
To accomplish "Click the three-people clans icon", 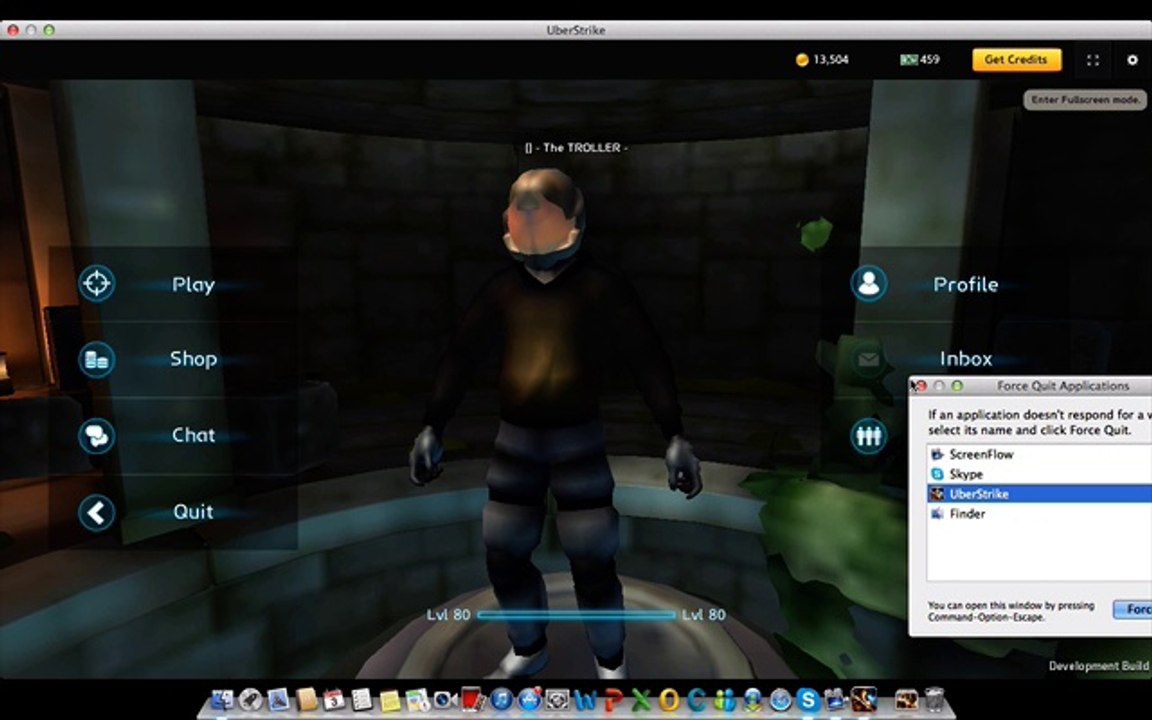I will (869, 436).
